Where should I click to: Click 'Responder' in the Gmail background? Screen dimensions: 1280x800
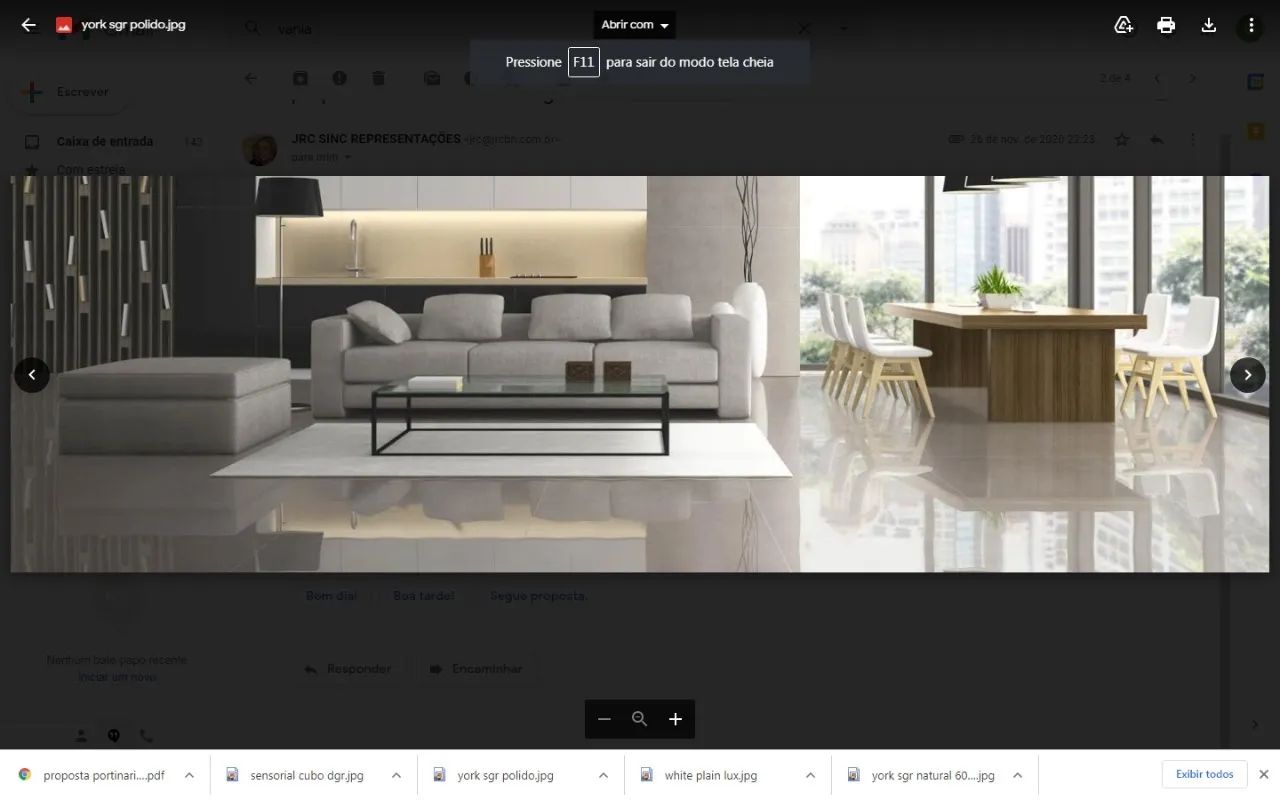(348, 668)
